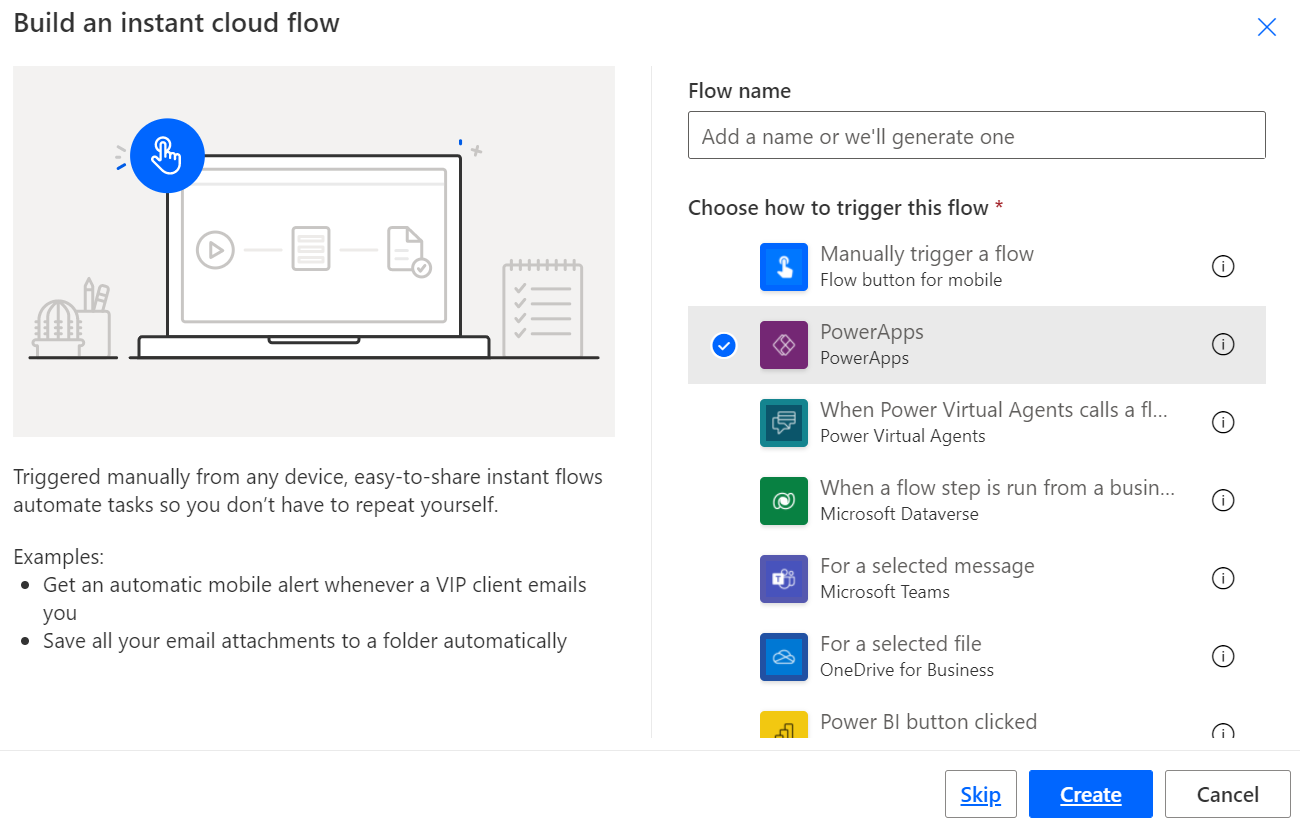1300x825 pixels.
Task: Click the Flow name input field
Action: click(x=977, y=135)
